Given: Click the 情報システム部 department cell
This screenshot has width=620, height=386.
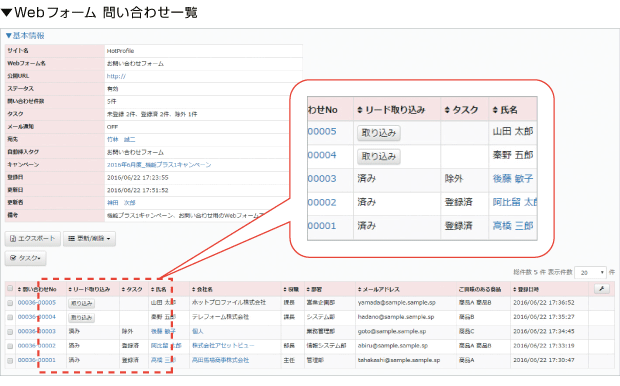Looking at the screenshot, I should [x=326, y=346].
